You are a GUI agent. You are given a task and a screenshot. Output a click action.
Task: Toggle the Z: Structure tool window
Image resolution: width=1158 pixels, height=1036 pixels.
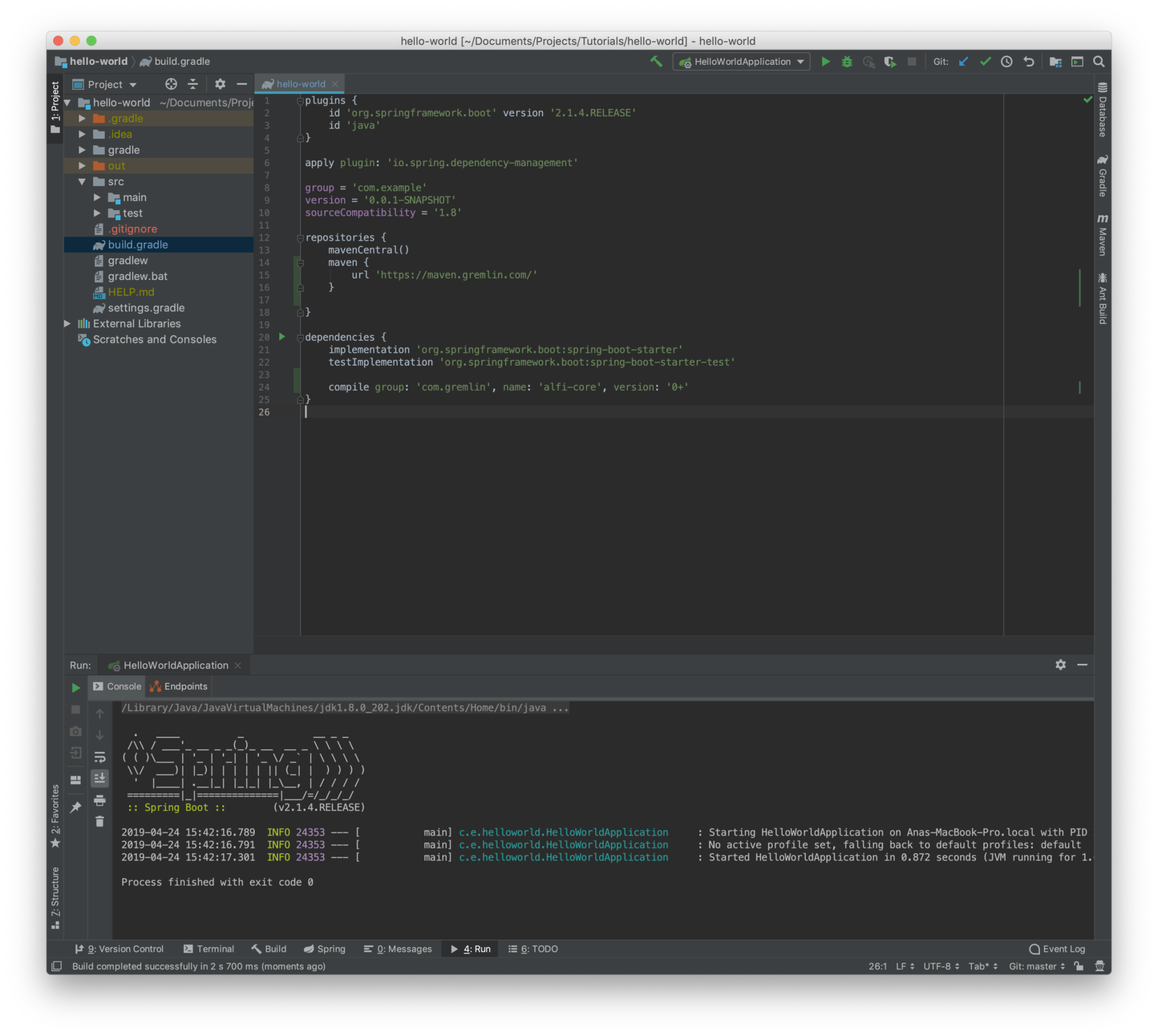click(x=55, y=898)
